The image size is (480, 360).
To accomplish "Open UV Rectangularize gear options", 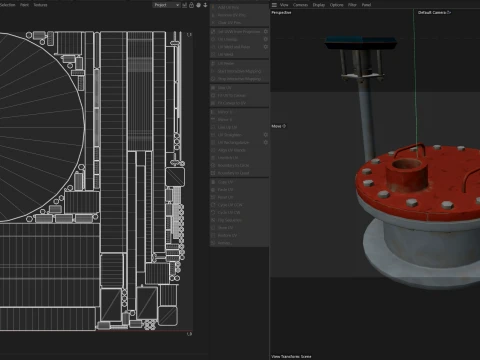I will point(266,143).
